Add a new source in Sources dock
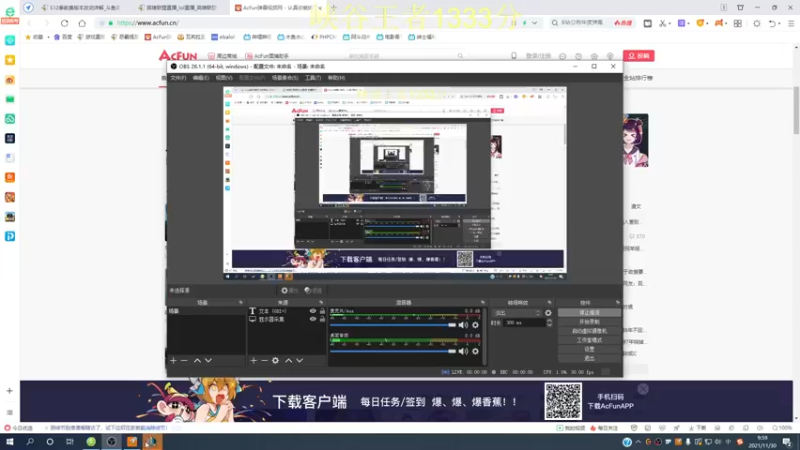The image size is (800, 450). tap(254, 361)
